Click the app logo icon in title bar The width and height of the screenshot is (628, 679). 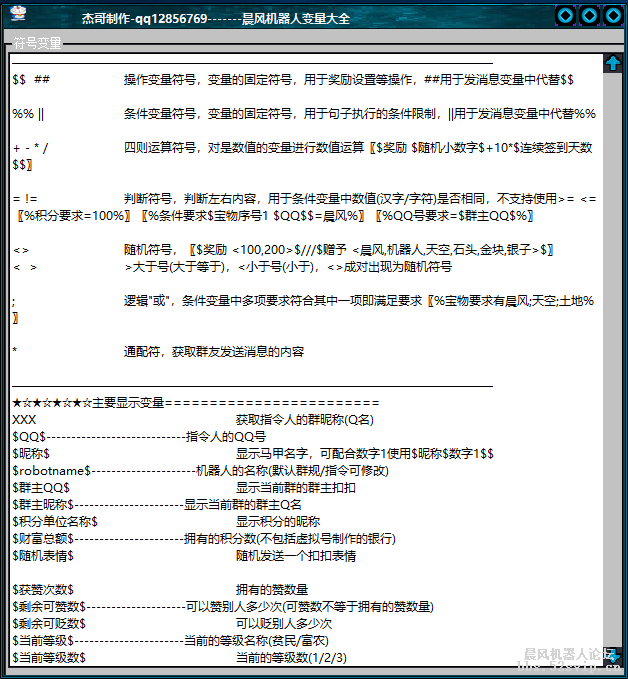pyautogui.click(x=18, y=14)
